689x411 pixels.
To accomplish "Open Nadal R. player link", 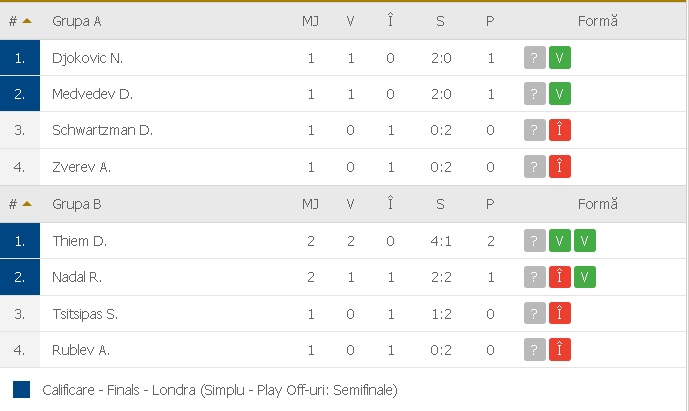I will [x=78, y=277].
